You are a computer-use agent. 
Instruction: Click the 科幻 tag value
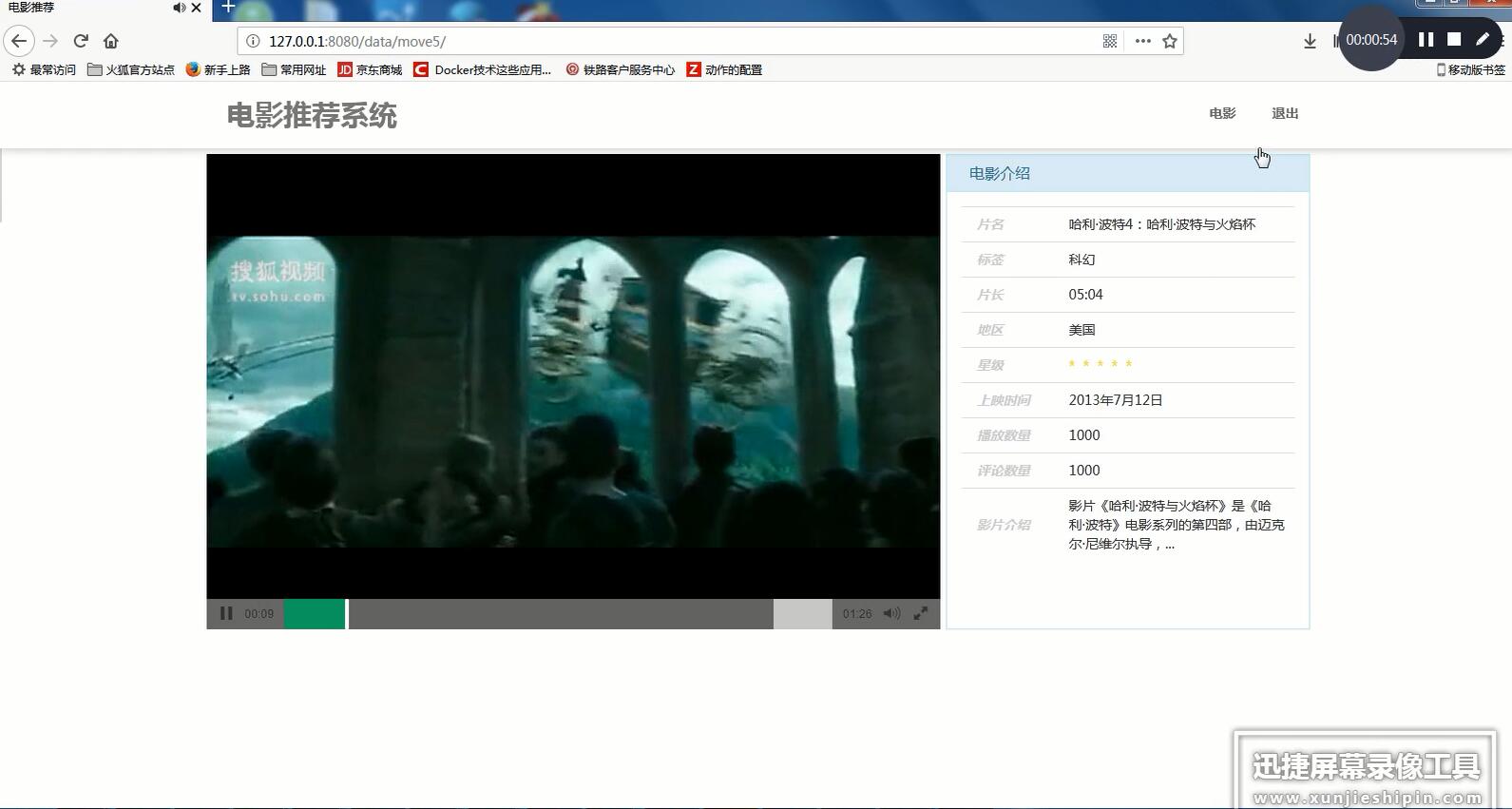(1081, 260)
